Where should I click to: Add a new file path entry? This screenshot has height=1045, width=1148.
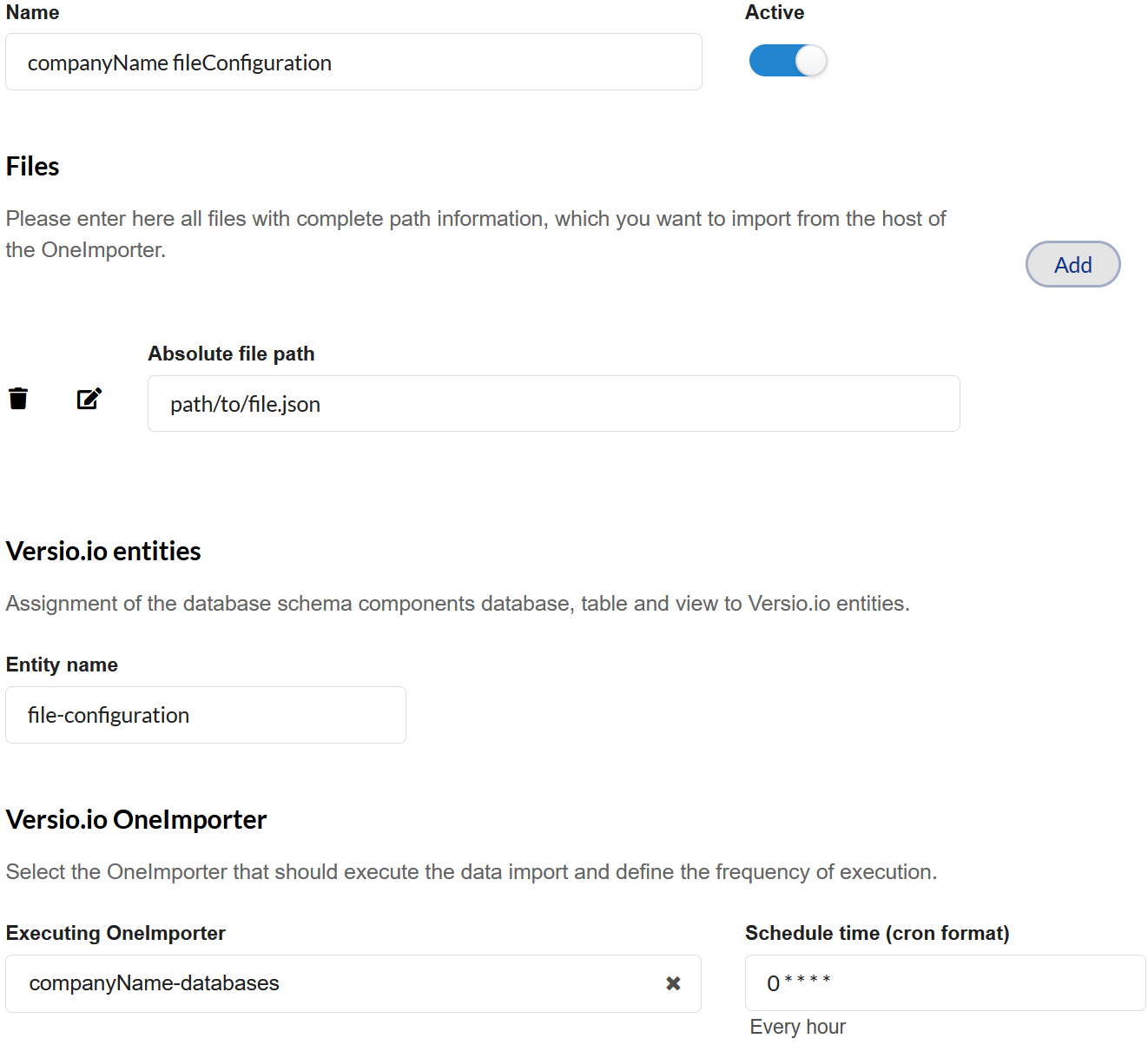coord(1073,264)
